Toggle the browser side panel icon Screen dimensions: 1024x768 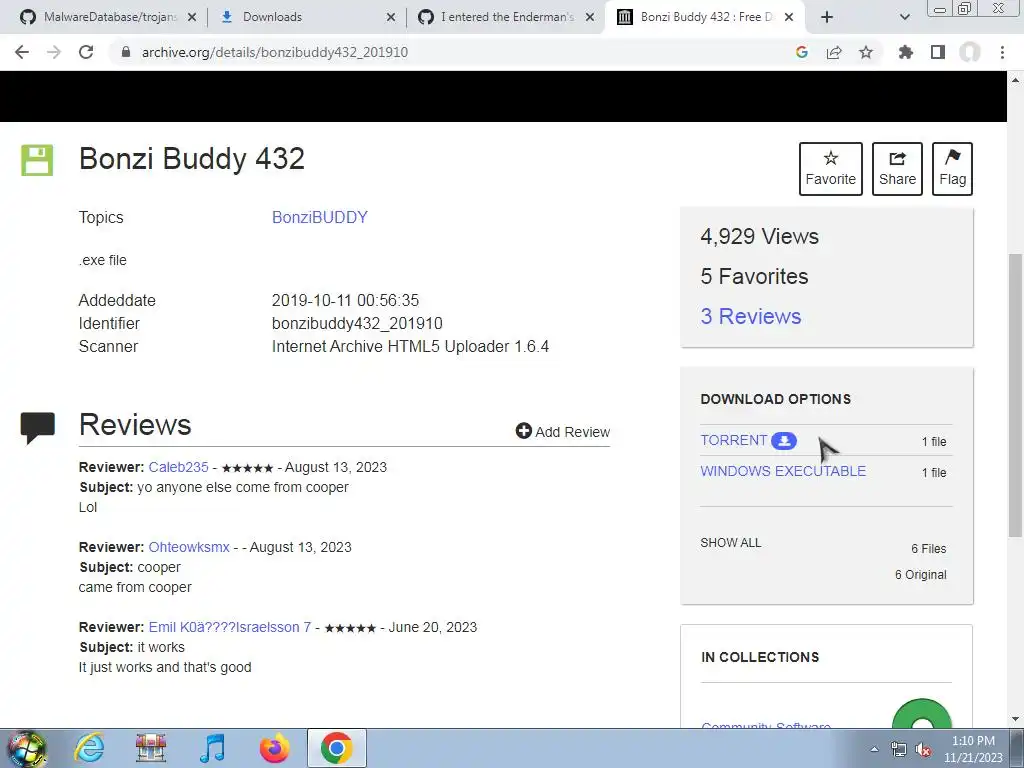point(938,52)
